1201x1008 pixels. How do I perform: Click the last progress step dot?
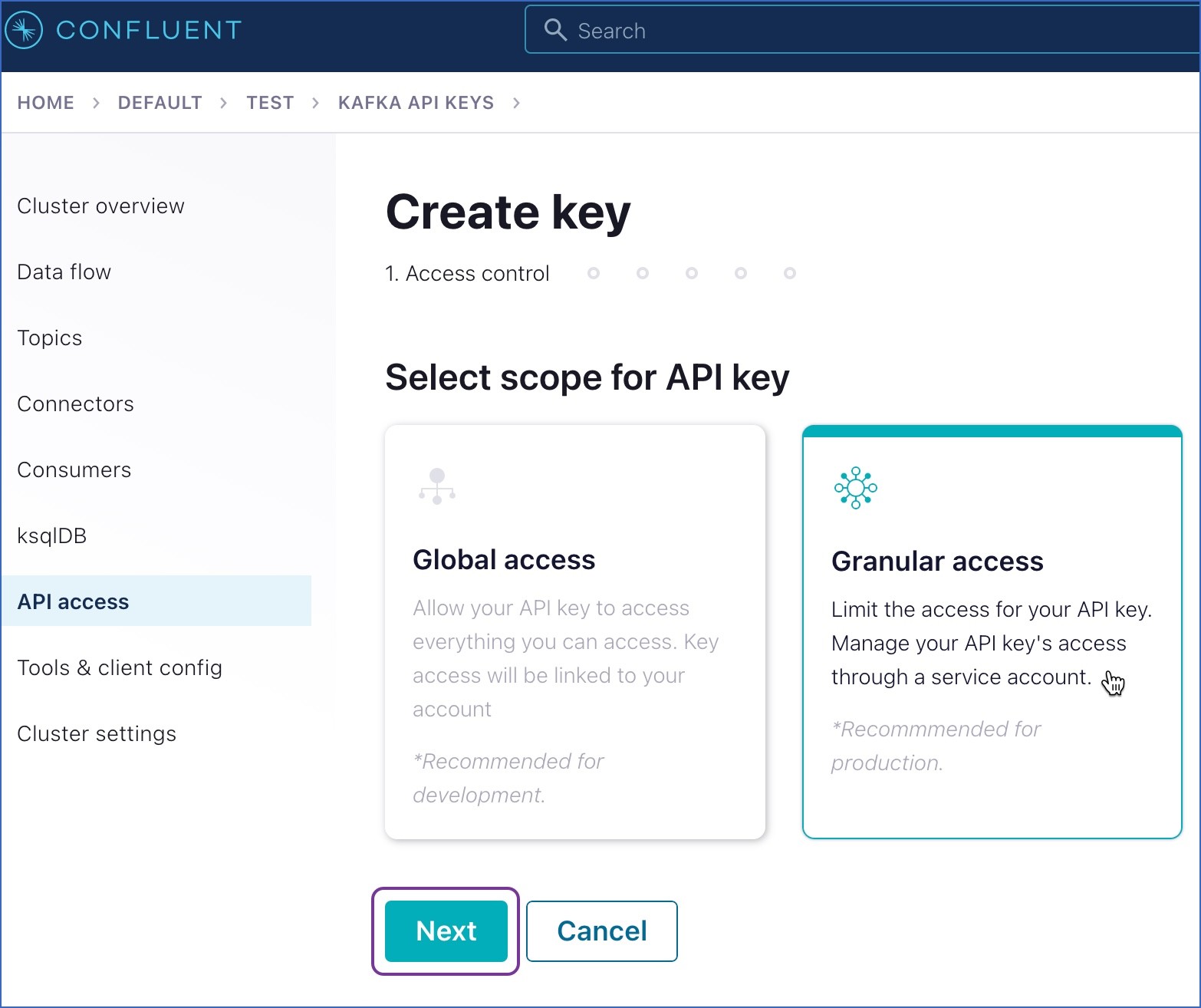[790, 273]
